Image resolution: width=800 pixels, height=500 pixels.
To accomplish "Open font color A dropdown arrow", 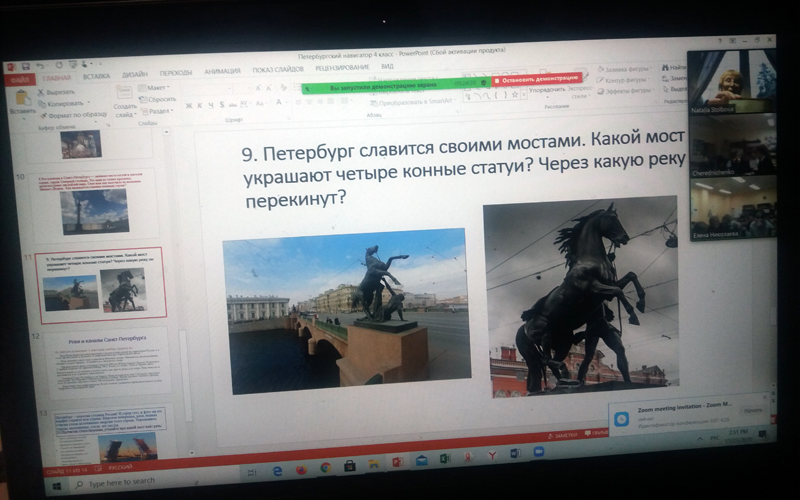I will click(x=286, y=102).
